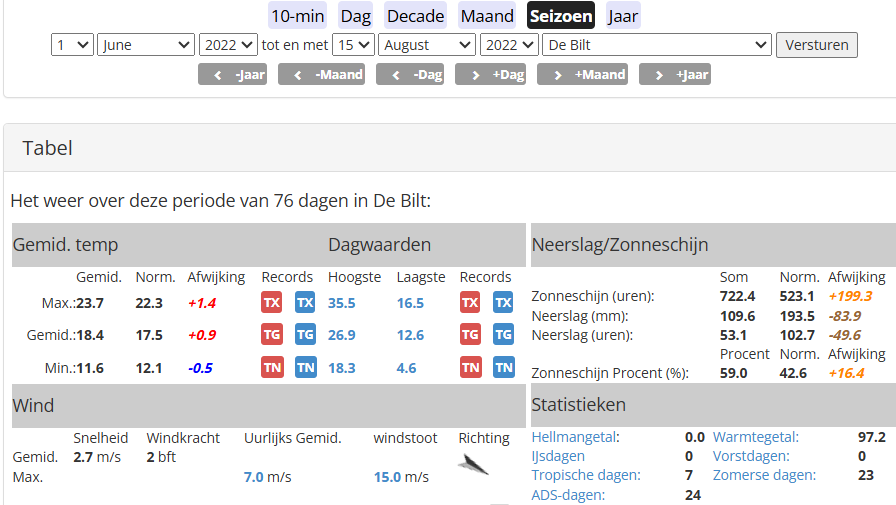Click red TN record icon right of 4.6
The width and height of the screenshot is (896, 505).
click(x=470, y=368)
